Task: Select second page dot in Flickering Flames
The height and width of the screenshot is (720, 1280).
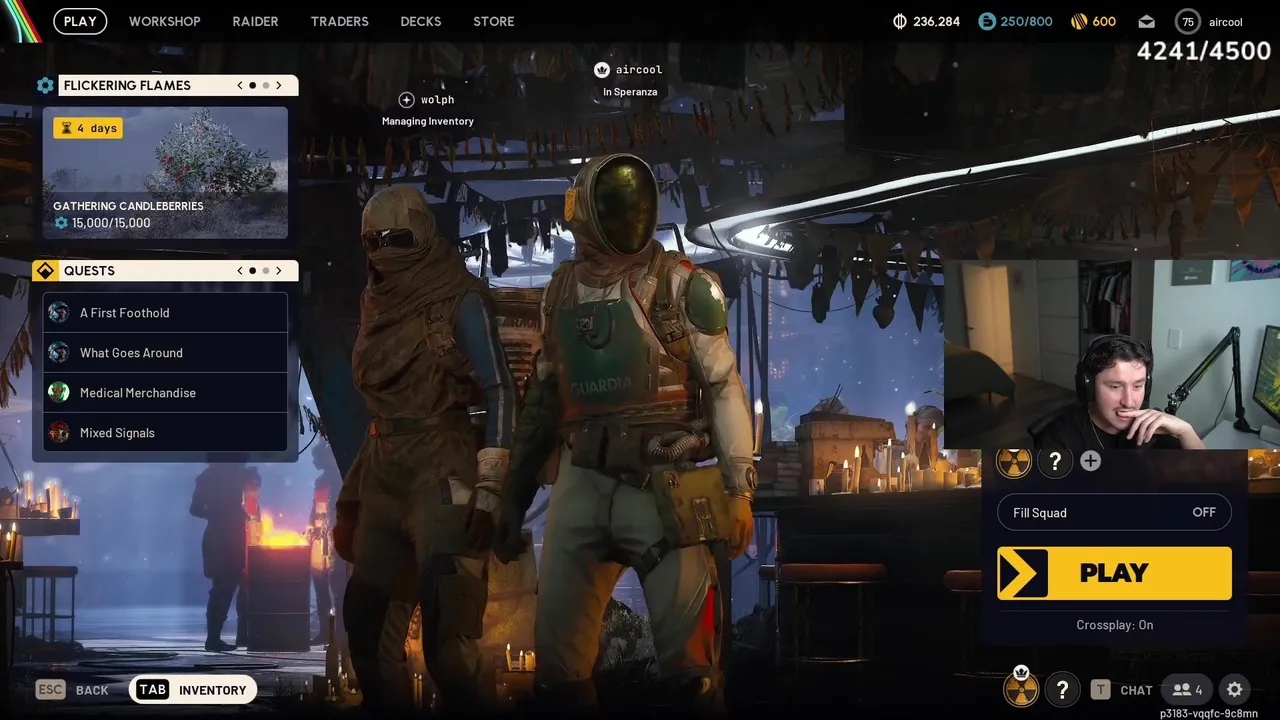Action: coord(266,86)
